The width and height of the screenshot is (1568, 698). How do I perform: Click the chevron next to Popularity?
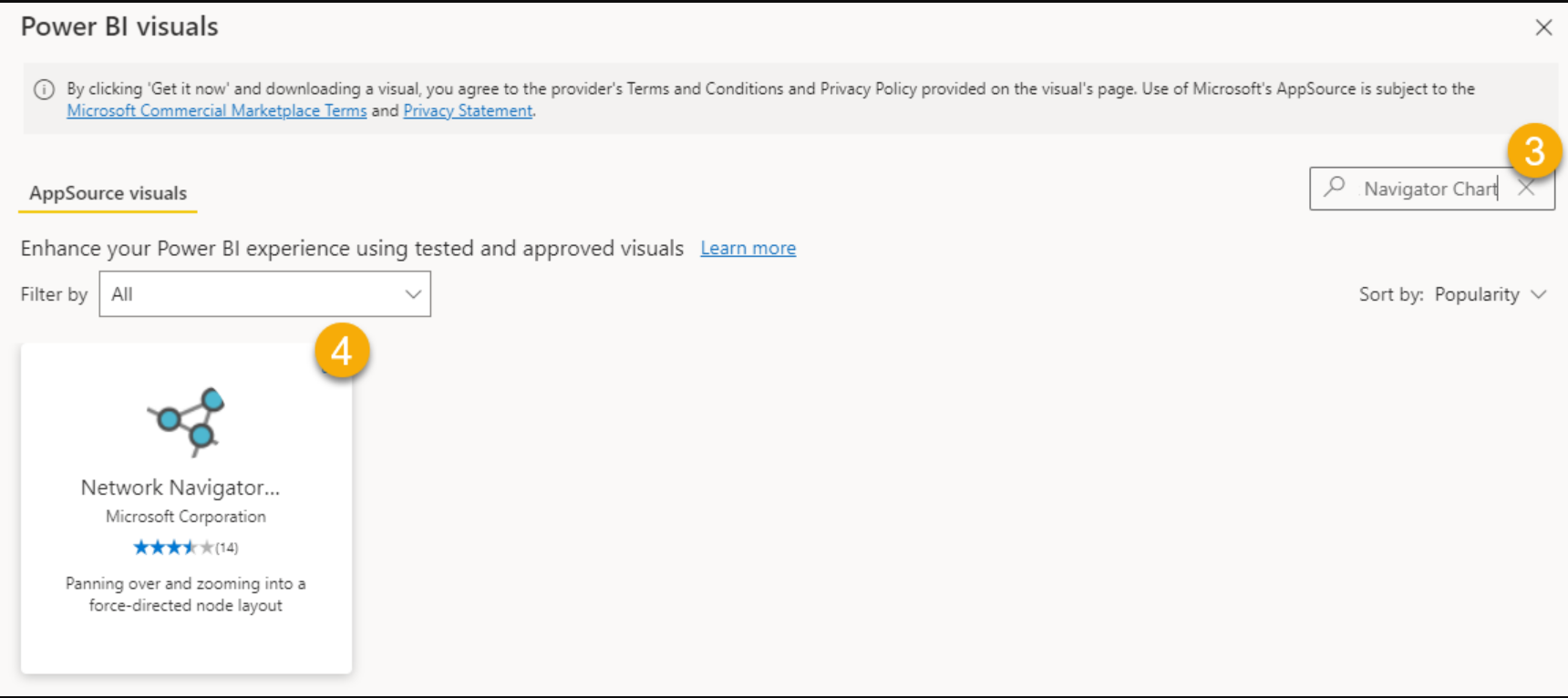pyautogui.click(x=1539, y=294)
